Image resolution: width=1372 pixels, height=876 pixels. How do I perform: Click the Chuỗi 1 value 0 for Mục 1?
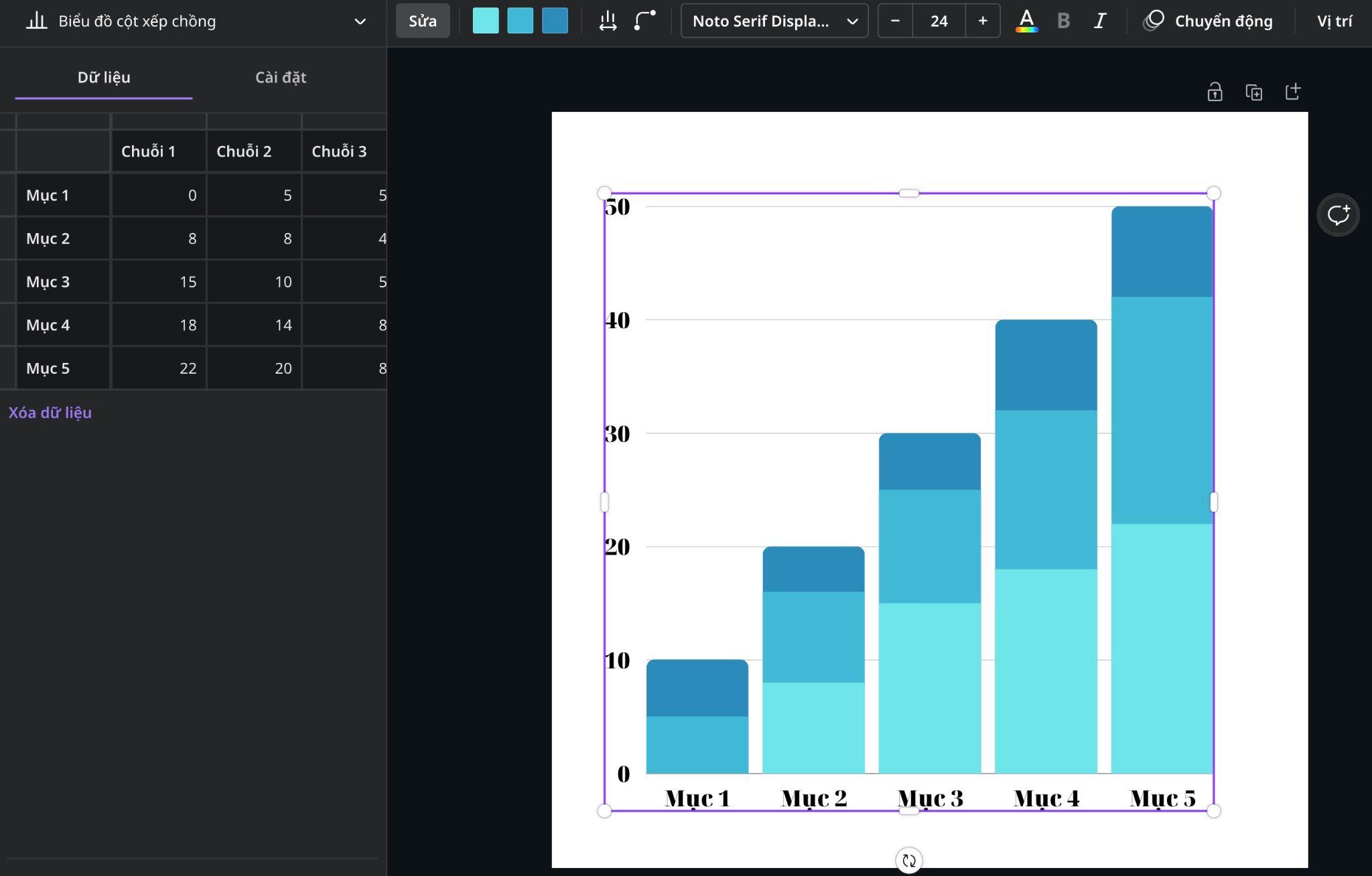[159, 196]
